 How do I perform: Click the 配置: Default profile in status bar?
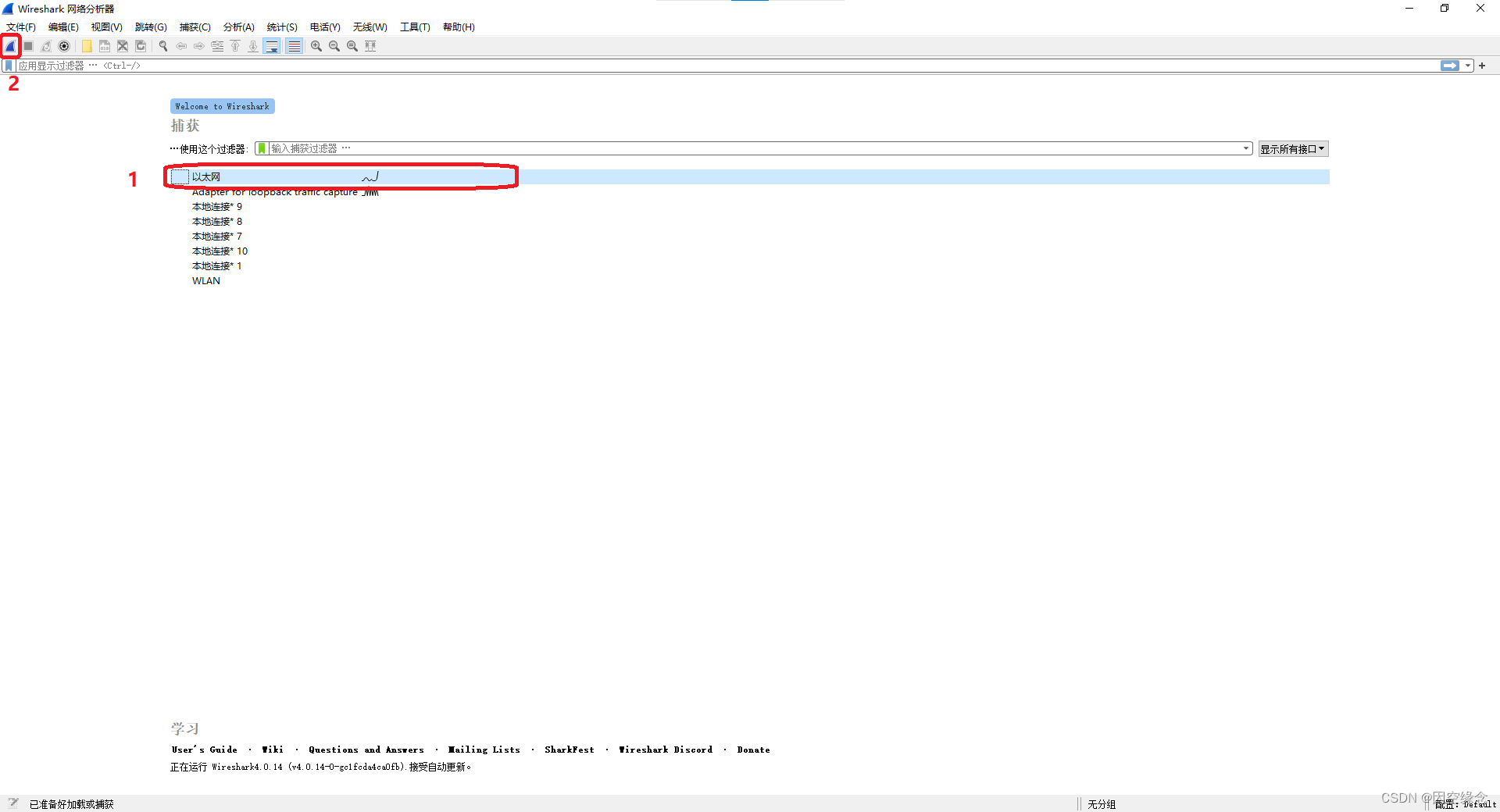tap(1465, 804)
